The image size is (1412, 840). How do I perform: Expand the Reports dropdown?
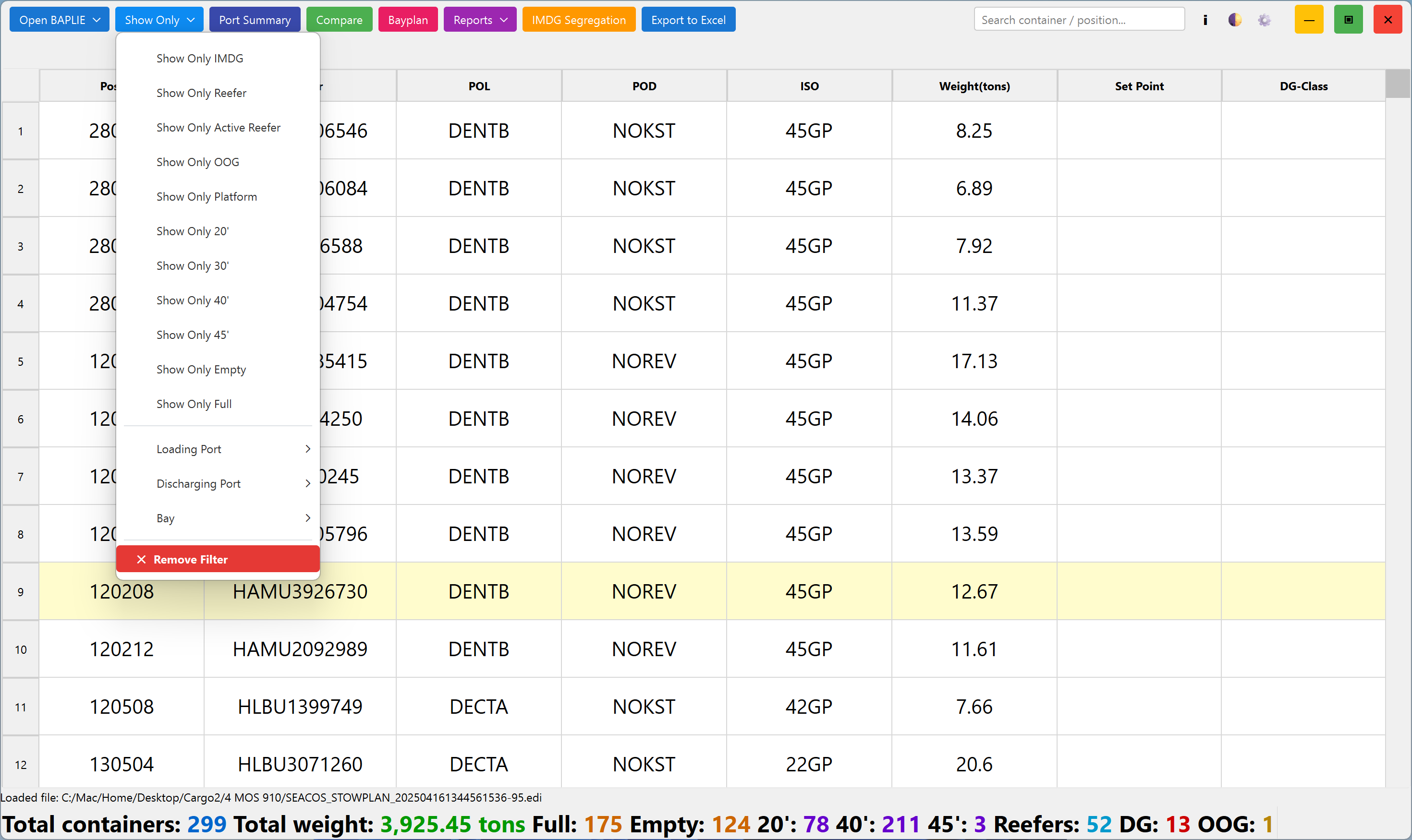pyautogui.click(x=480, y=20)
